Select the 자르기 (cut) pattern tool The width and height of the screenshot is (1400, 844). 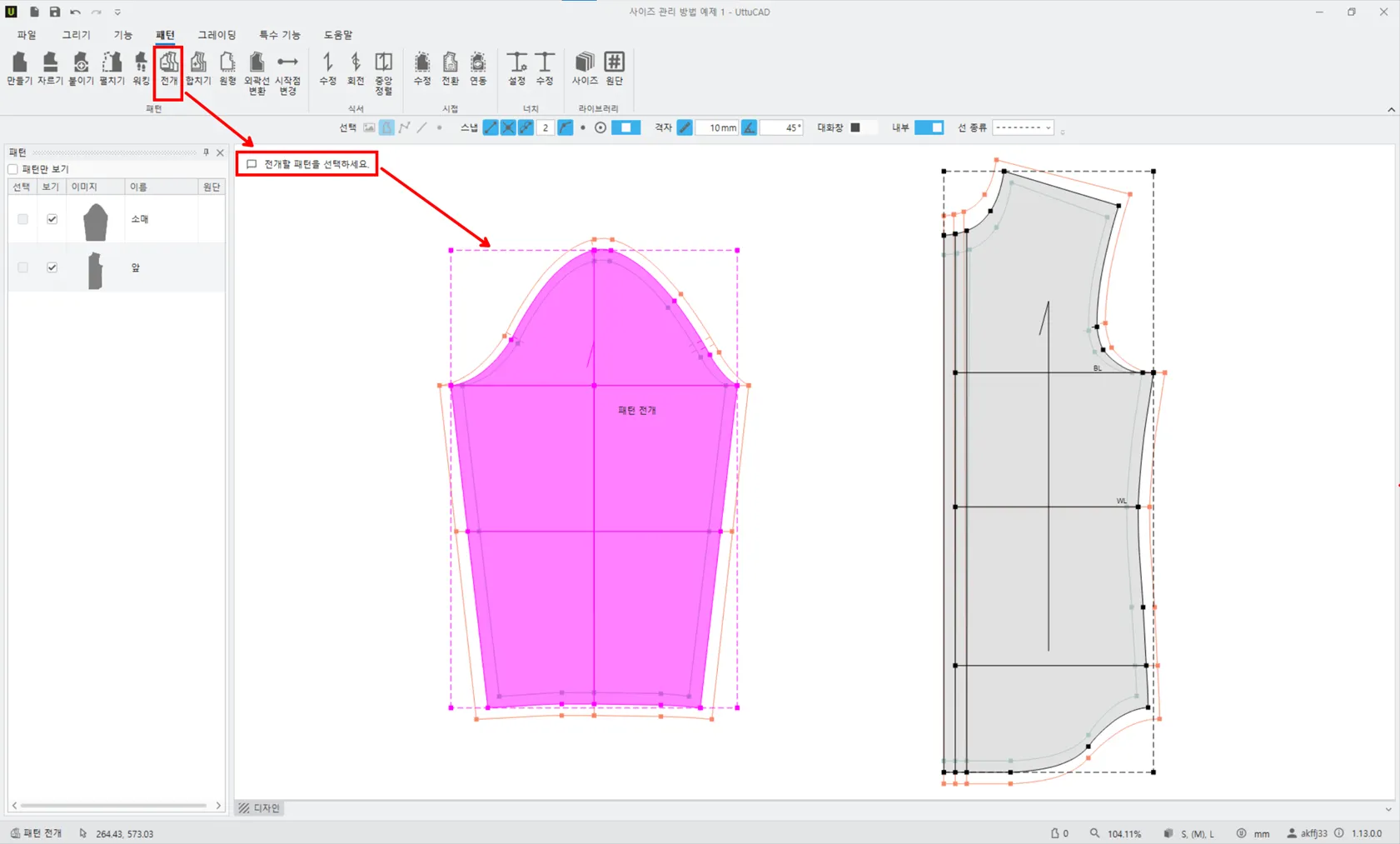pos(50,68)
